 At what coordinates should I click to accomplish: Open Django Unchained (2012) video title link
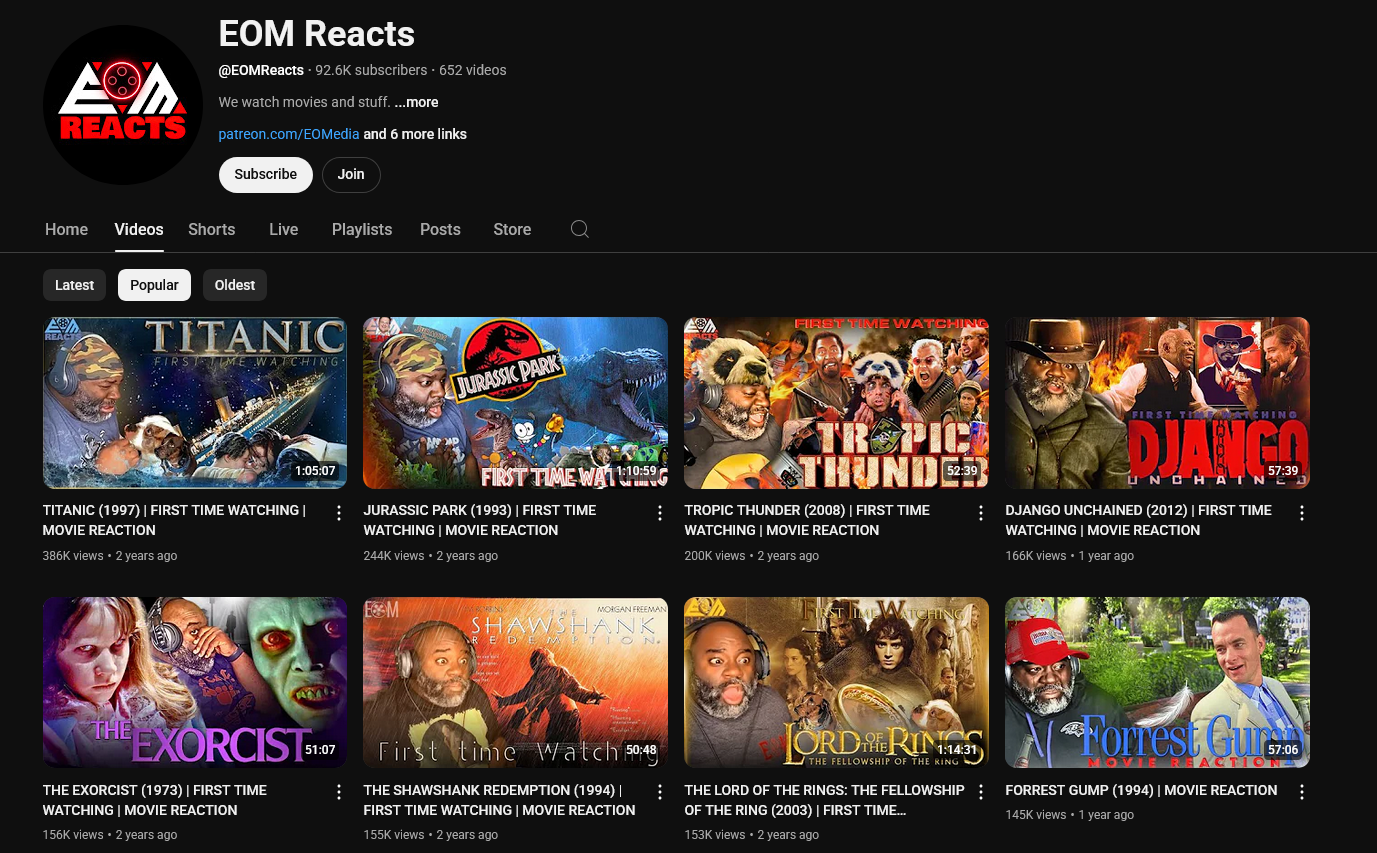[1139, 520]
